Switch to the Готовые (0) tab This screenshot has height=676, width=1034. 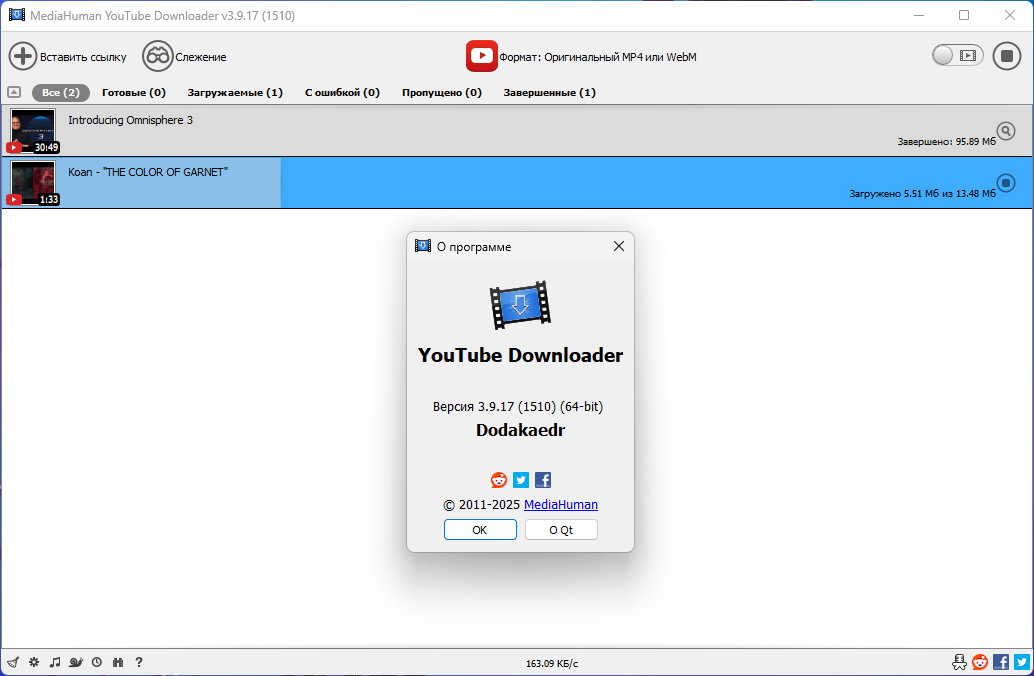(x=134, y=92)
